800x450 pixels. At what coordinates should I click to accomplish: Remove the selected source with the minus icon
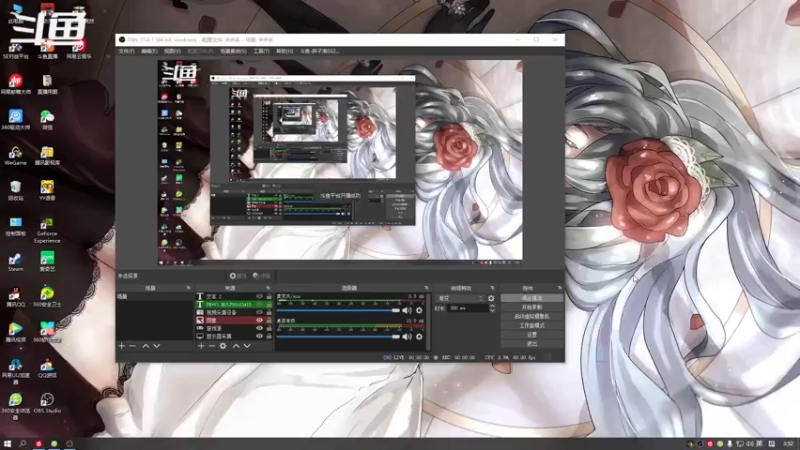pos(212,346)
